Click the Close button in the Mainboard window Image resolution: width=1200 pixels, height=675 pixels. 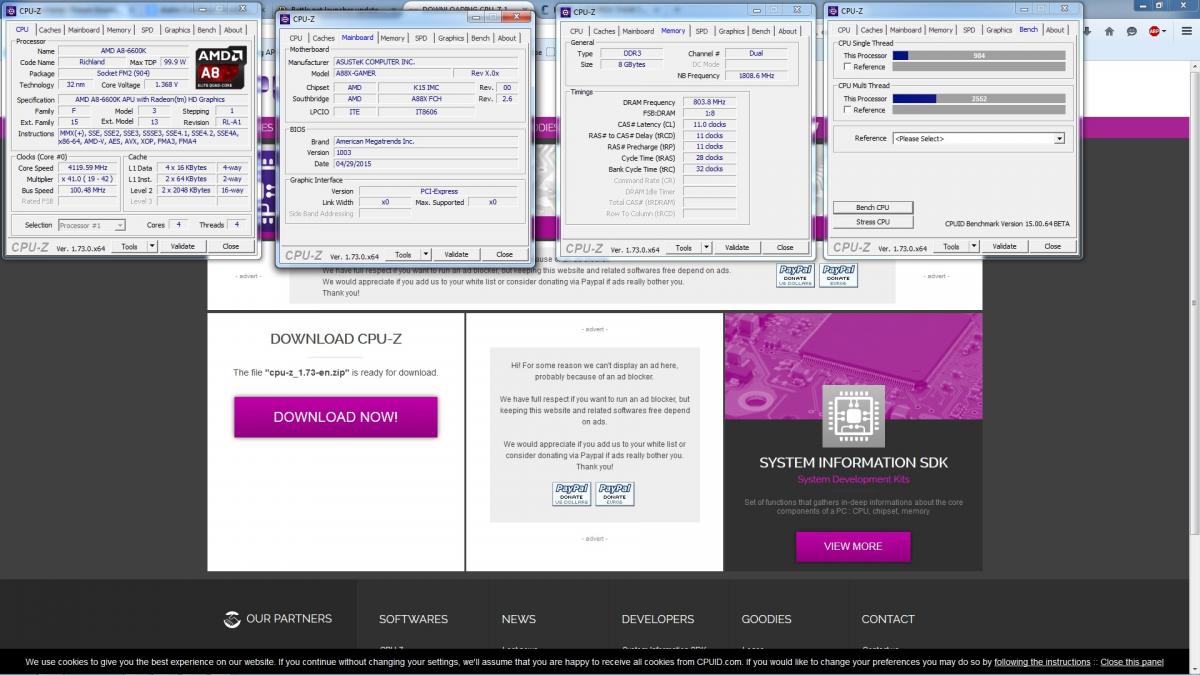[x=504, y=254]
